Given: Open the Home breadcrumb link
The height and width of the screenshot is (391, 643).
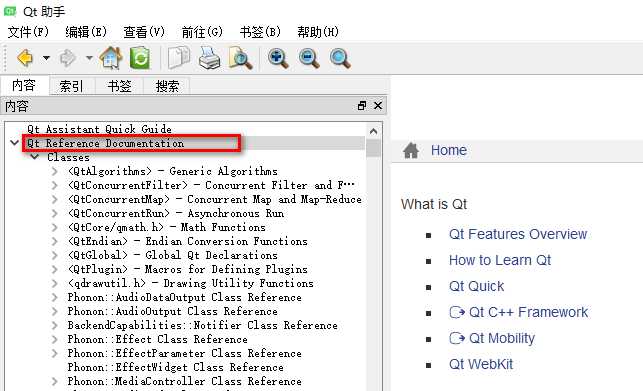Looking at the screenshot, I should [449, 150].
